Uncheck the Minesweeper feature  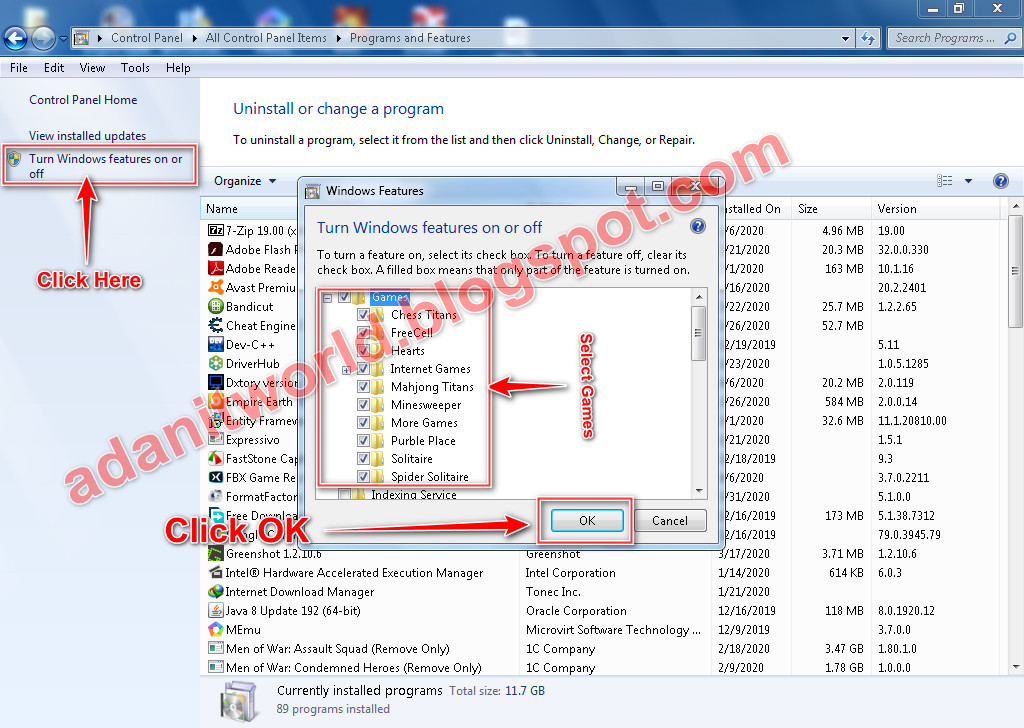click(364, 404)
